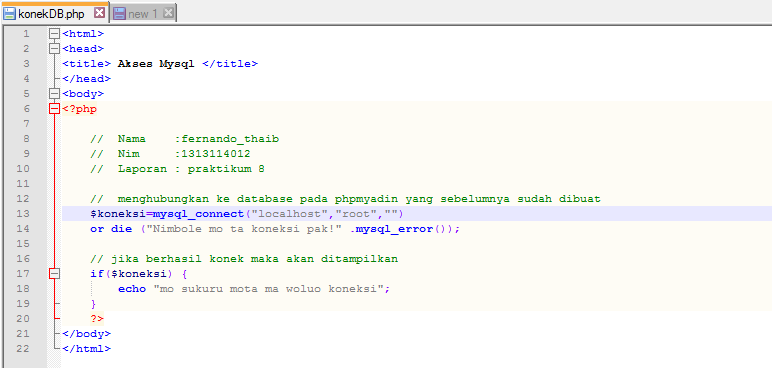The image size is (772, 368).
Task: Click the save icon on konekDB.php tab
Action: (x=9, y=13)
